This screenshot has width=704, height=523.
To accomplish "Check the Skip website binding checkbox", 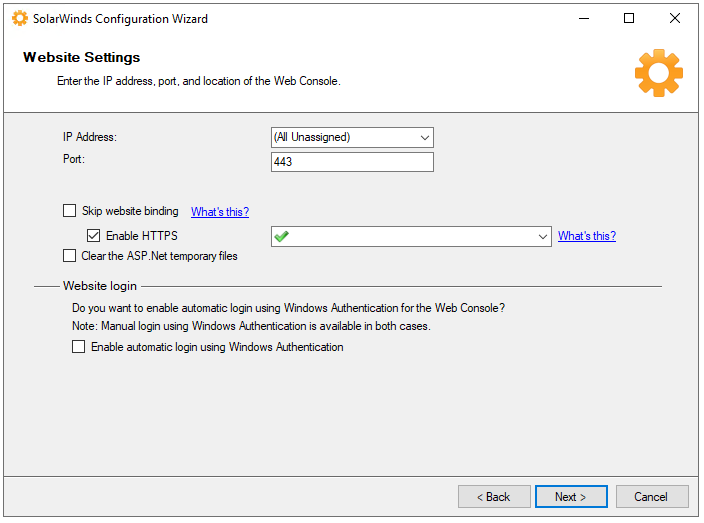I will tap(69, 211).
